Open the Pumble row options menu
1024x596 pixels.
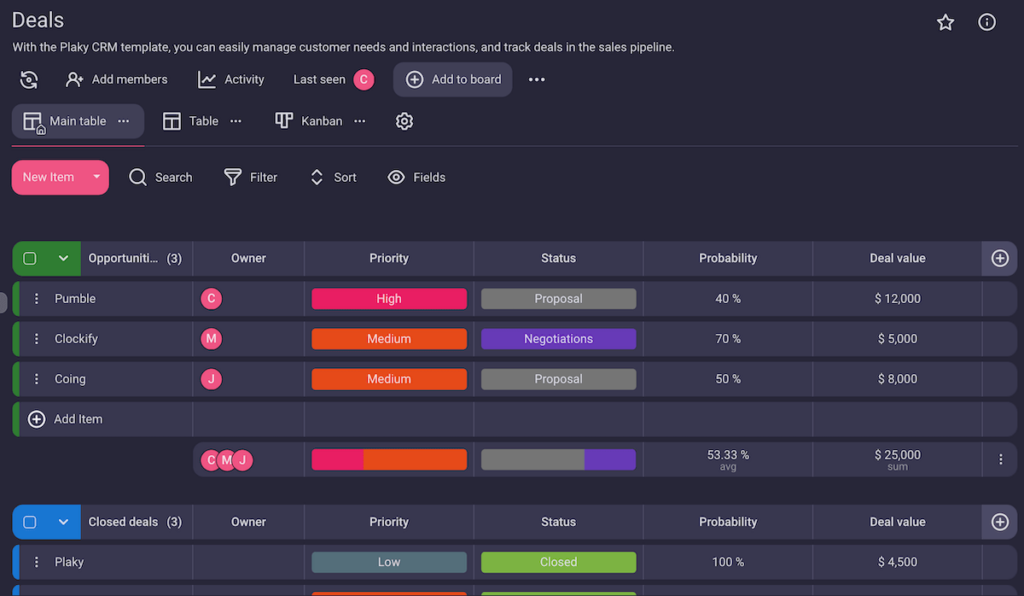37,298
